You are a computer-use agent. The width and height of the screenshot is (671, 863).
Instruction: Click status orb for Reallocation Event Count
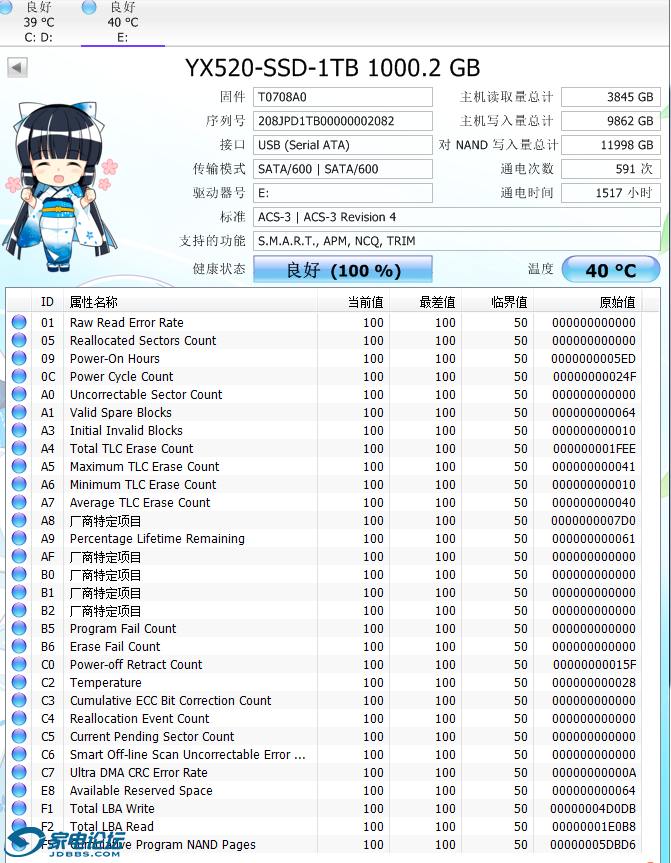click(x=19, y=718)
